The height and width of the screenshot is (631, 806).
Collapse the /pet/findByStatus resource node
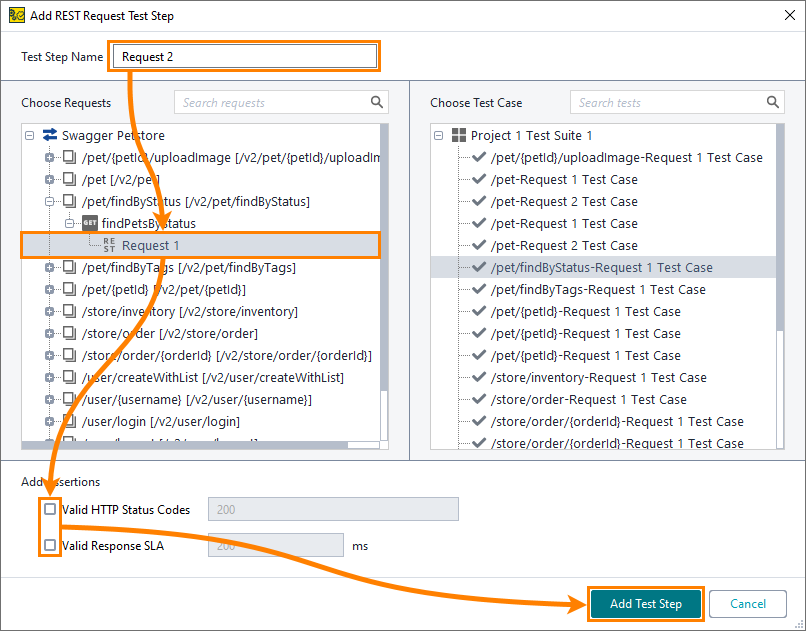point(49,201)
